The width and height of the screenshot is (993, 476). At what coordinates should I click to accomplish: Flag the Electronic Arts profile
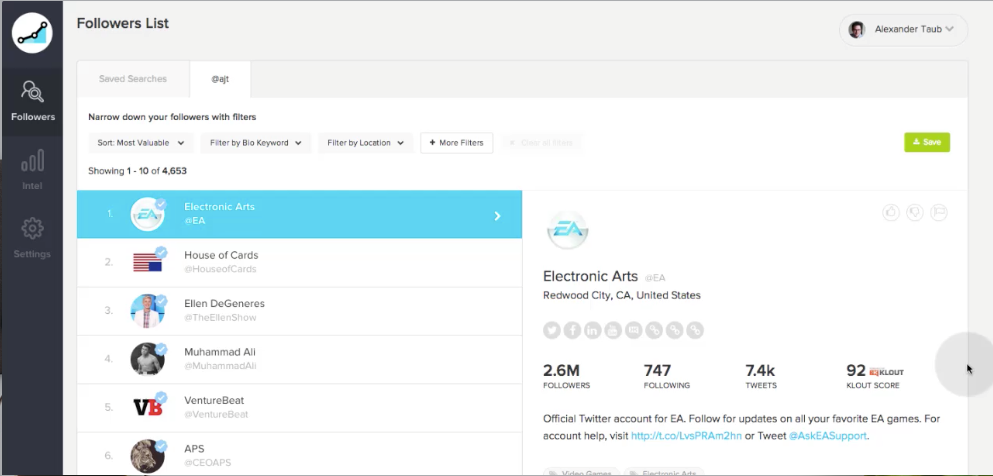939,213
